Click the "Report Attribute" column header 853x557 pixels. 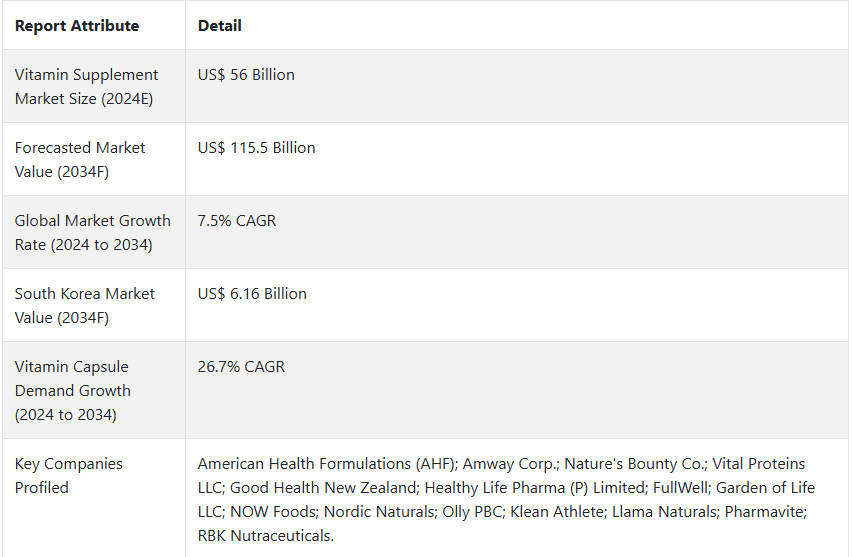coord(77,26)
